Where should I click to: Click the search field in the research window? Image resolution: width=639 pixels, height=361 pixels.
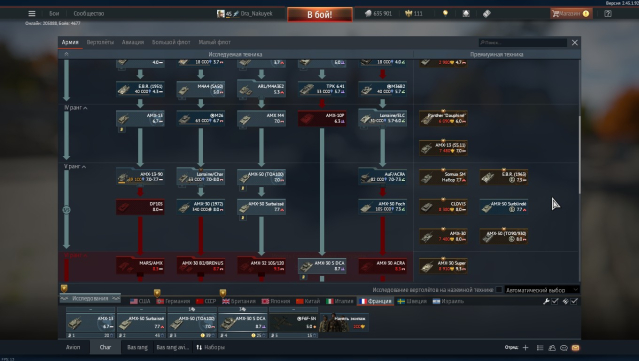coord(522,42)
